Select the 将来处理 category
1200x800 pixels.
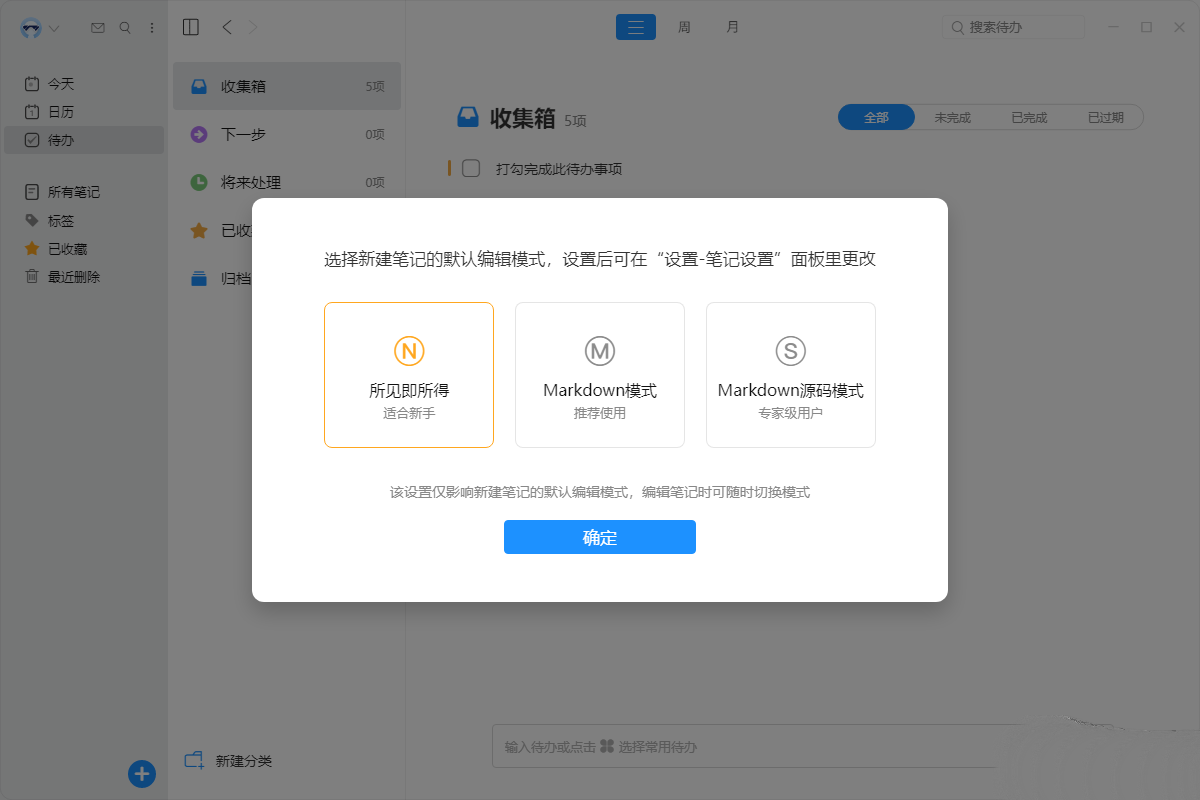pyautogui.click(x=287, y=182)
